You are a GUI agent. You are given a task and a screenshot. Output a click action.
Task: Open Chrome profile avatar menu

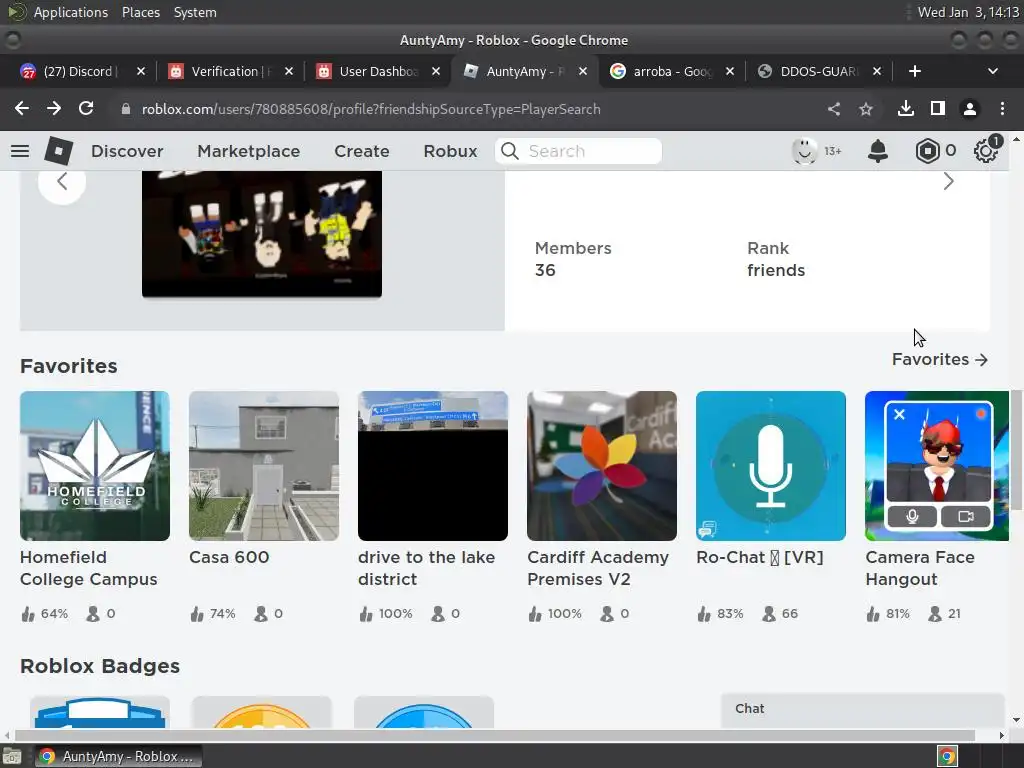click(x=970, y=109)
